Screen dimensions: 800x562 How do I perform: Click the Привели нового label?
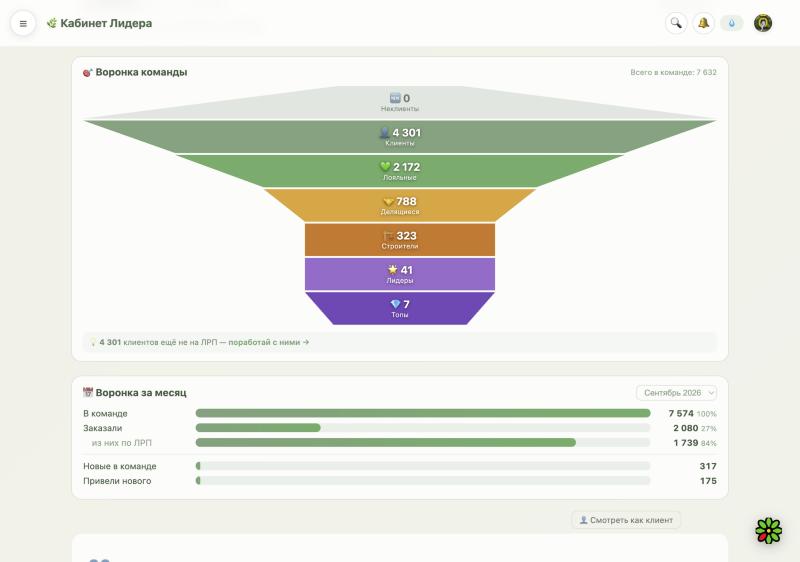click(x=117, y=481)
